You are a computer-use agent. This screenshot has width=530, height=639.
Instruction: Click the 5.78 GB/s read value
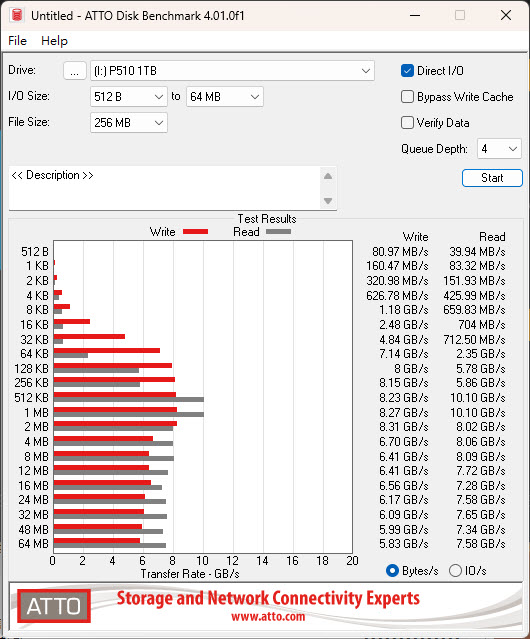[481, 369]
